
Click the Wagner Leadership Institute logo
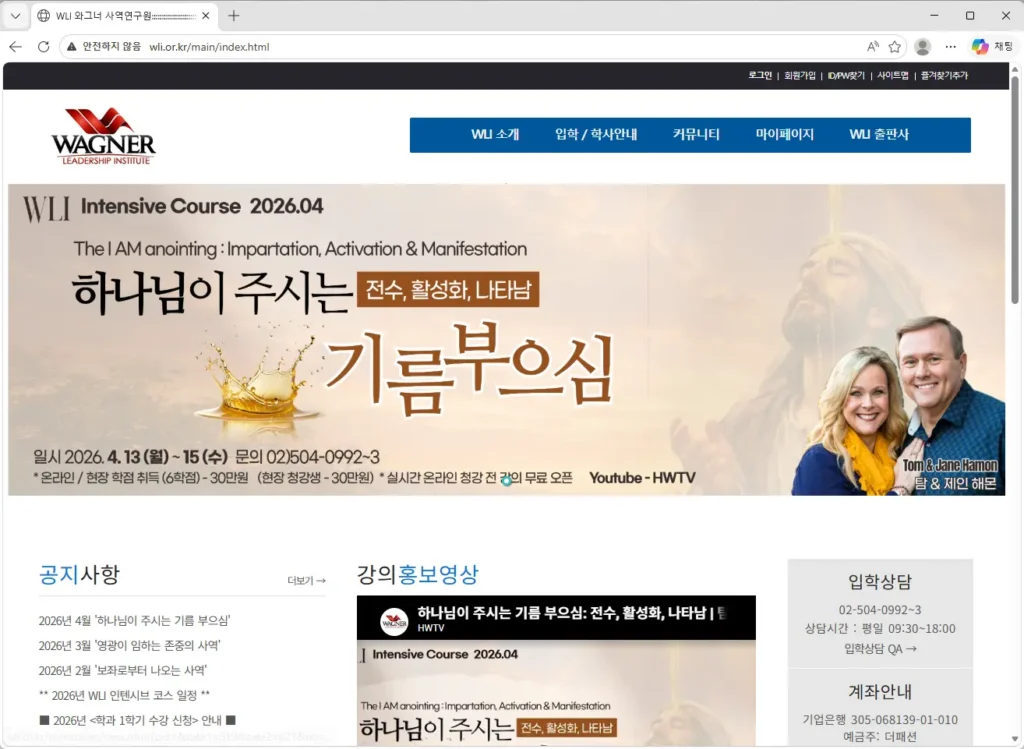click(x=104, y=136)
